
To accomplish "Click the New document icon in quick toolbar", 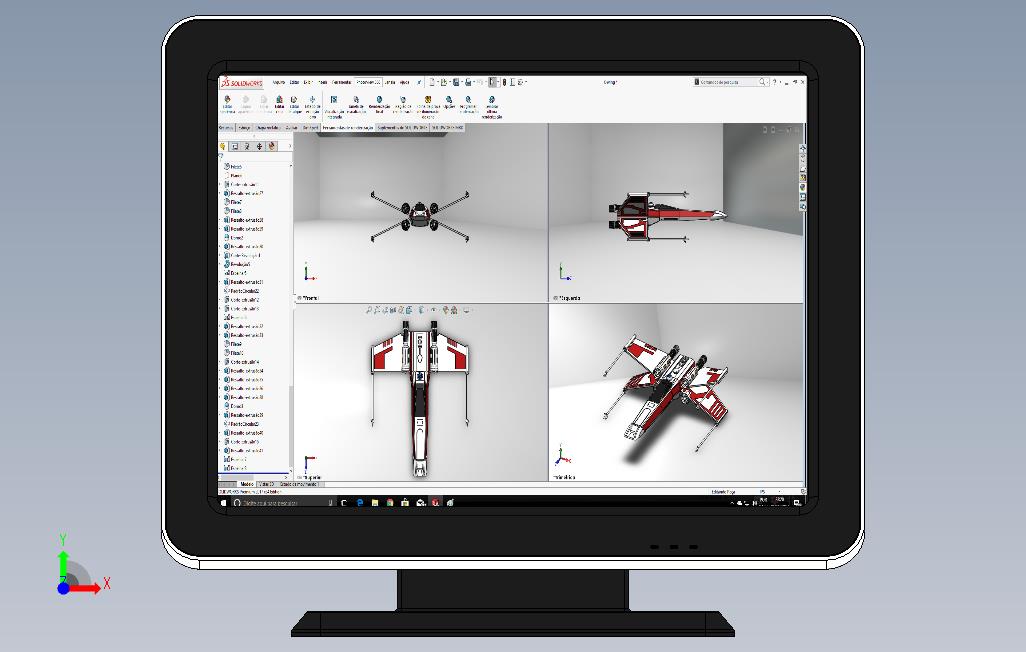I will pos(432,82).
